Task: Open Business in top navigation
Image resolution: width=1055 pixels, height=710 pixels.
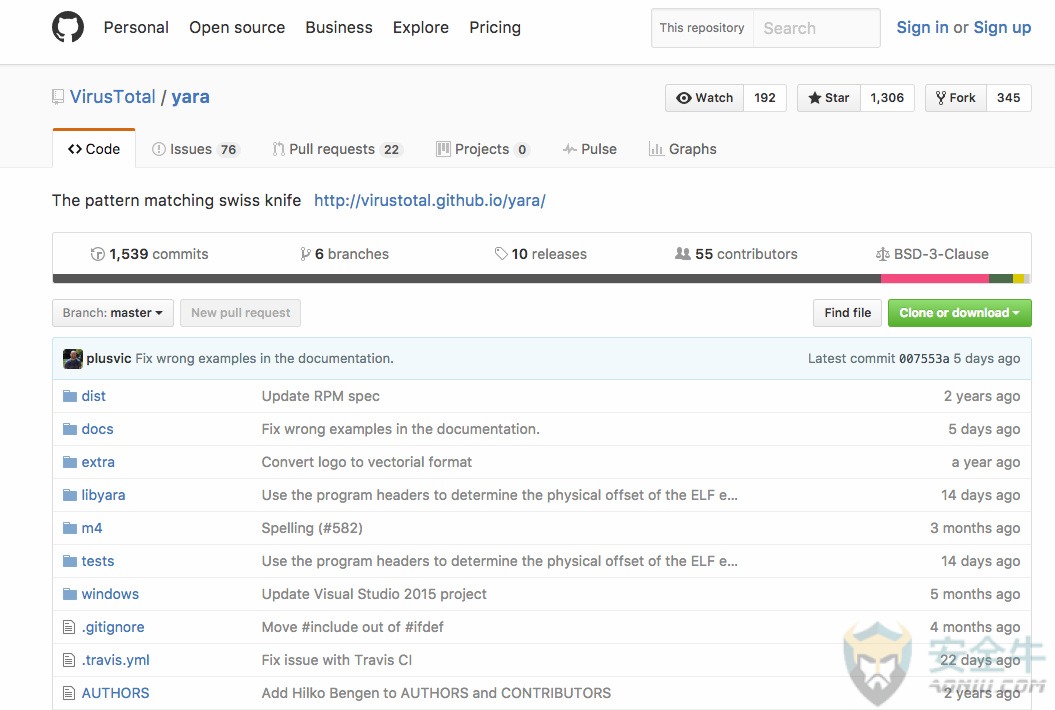Action: coord(339,28)
